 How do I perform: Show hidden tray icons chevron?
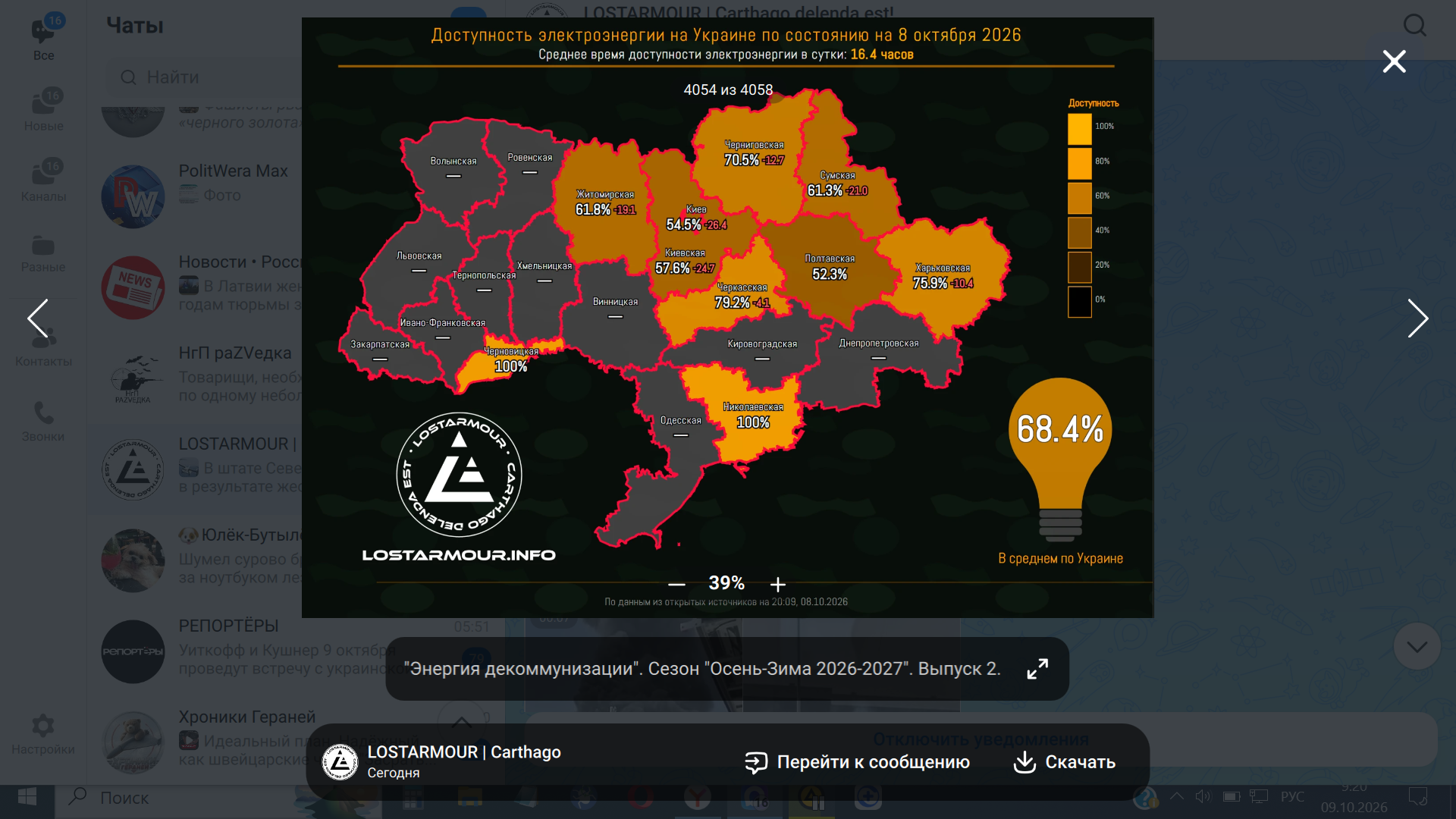1177,796
